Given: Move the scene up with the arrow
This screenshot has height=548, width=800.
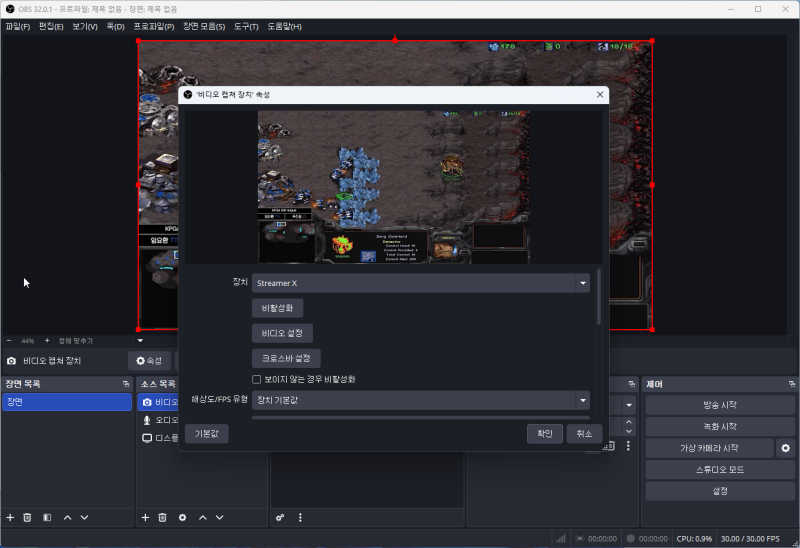Looking at the screenshot, I should pos(67,517).
